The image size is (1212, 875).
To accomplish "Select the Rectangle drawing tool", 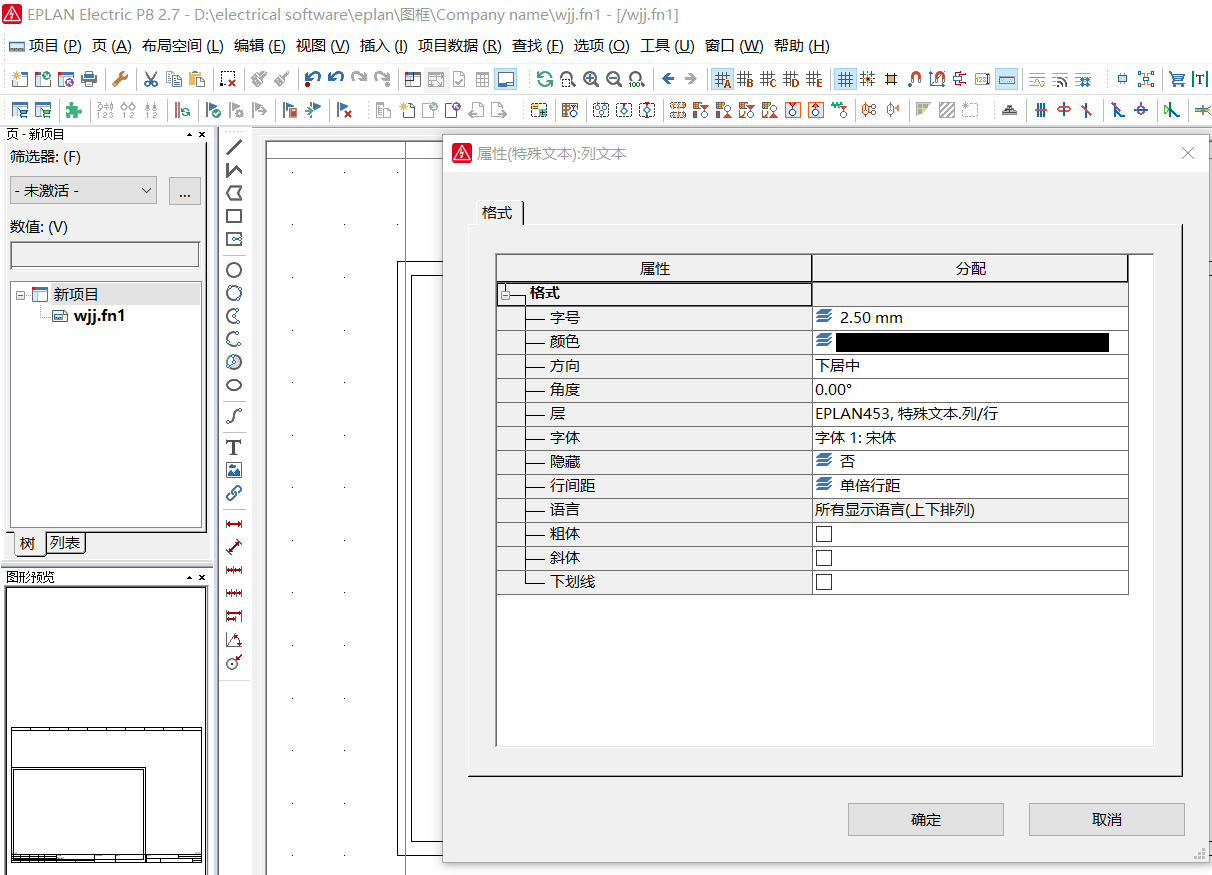I will (234, 216).
